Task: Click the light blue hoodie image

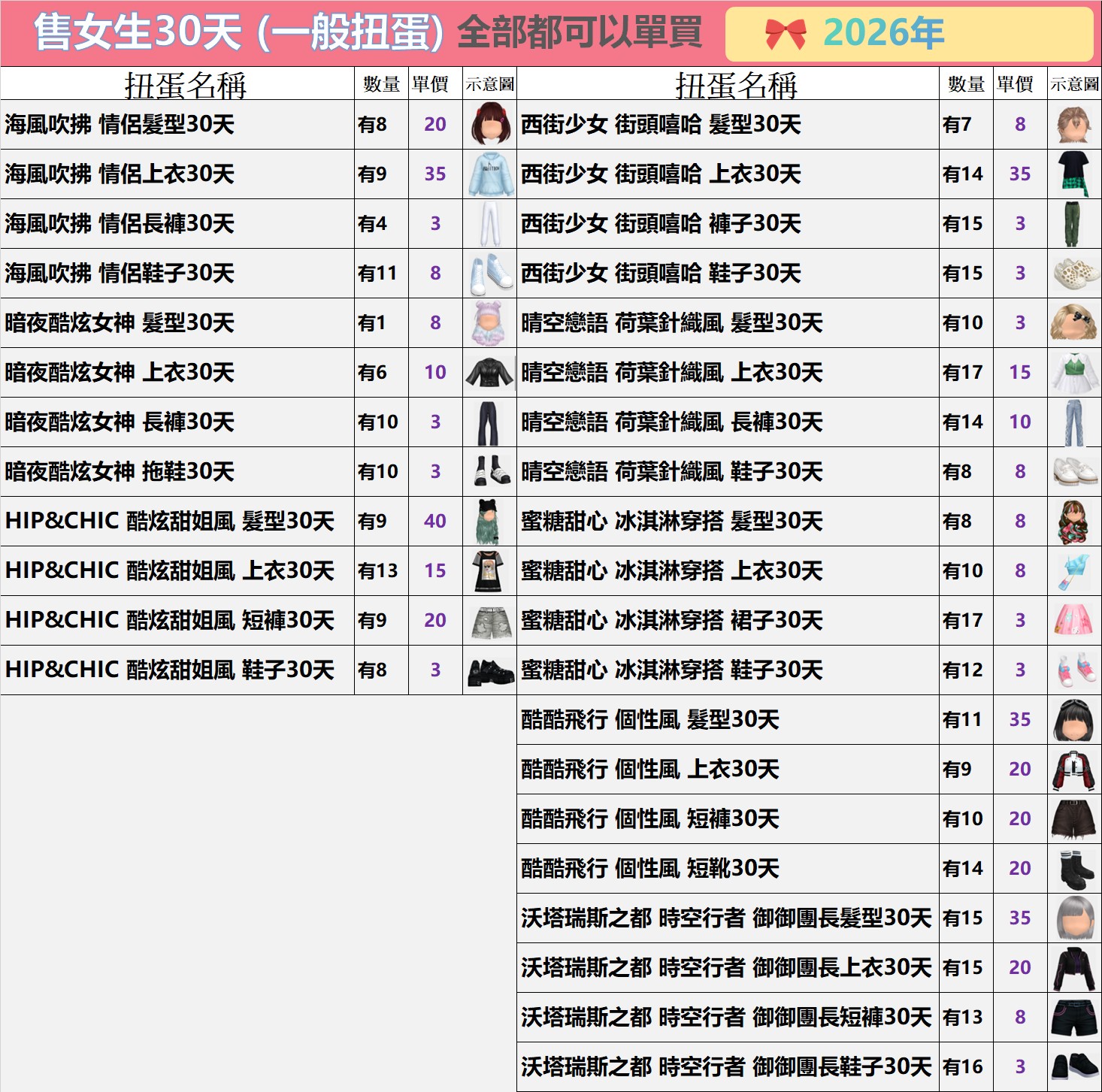Action: point(489,174)
